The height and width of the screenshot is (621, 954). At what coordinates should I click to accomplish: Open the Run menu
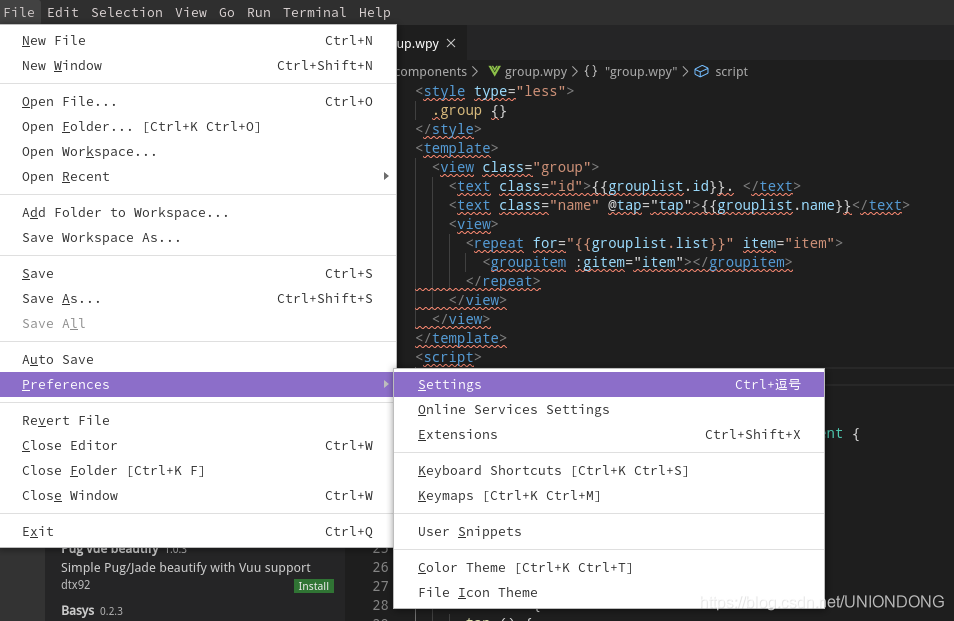259,12
